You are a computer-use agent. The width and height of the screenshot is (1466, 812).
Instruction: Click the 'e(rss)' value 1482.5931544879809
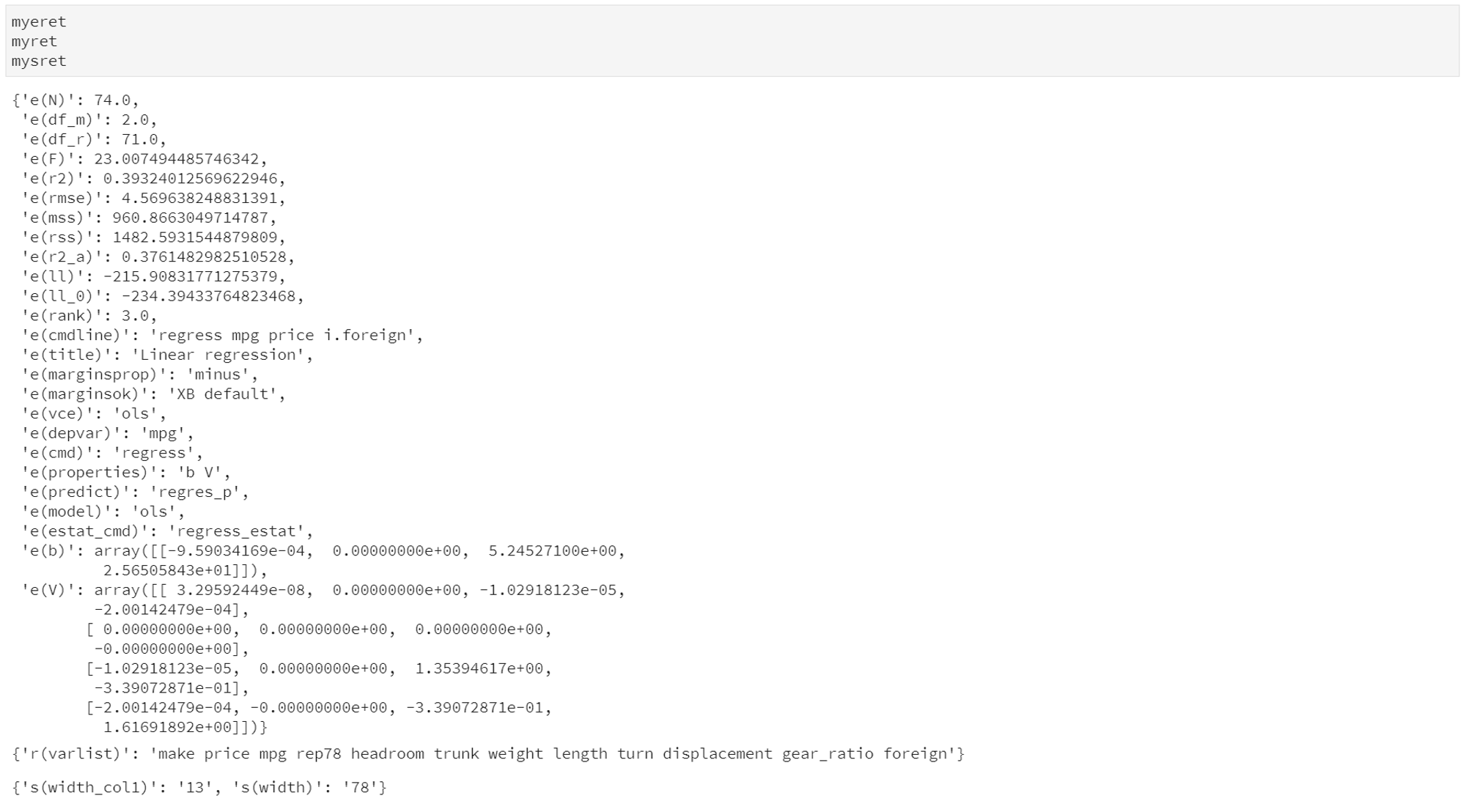[195, 237]
